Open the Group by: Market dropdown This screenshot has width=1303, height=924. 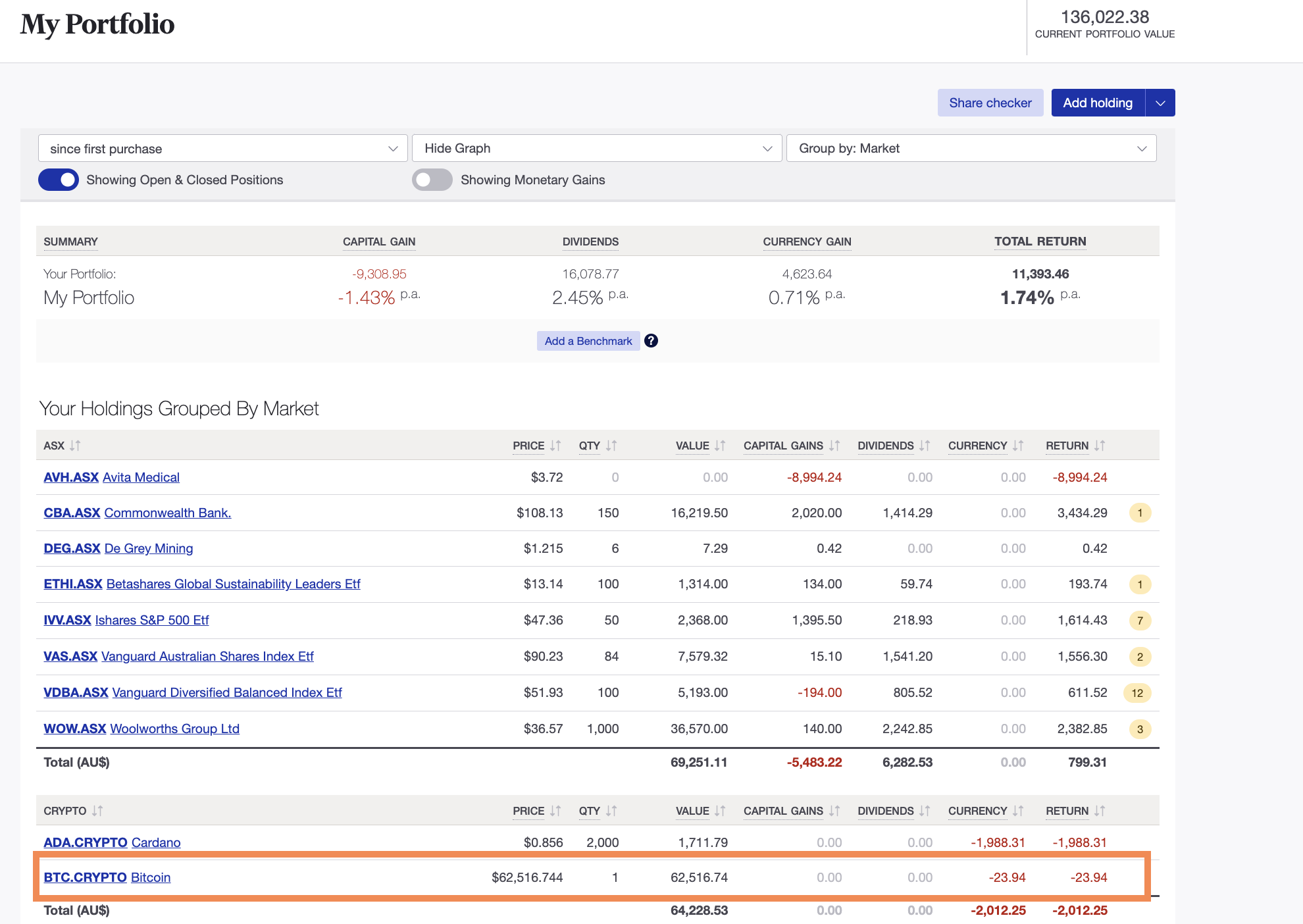tap(971, 149)
